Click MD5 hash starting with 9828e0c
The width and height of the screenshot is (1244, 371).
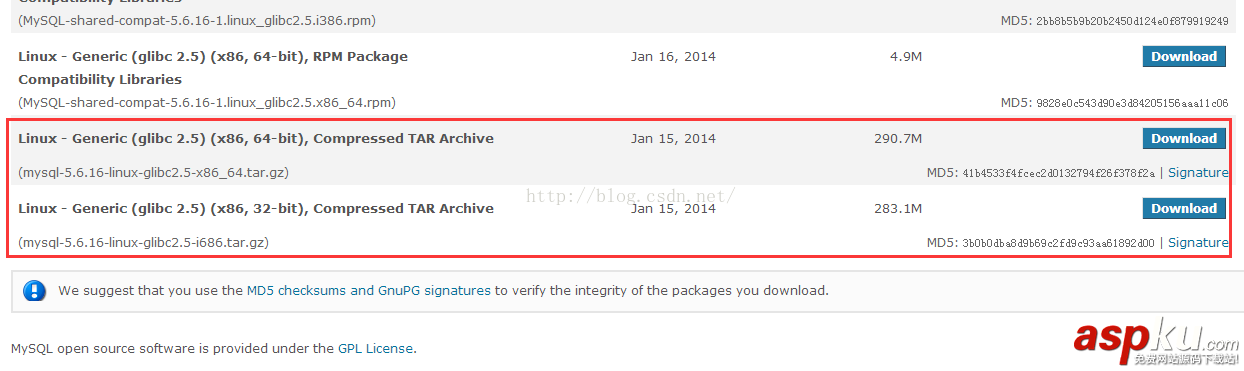click(x=1132, y=104)
